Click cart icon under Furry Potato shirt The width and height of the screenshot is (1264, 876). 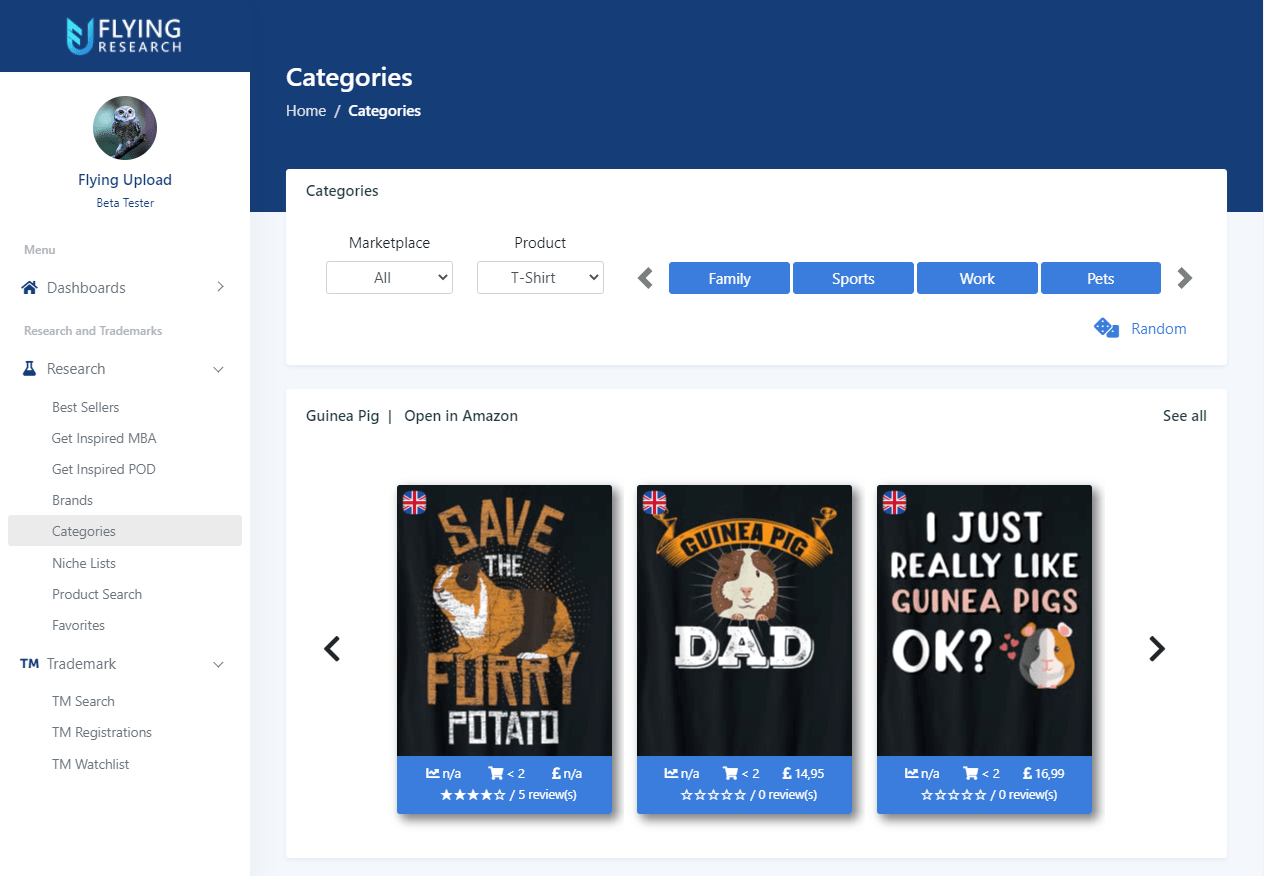tap(495, 773)
